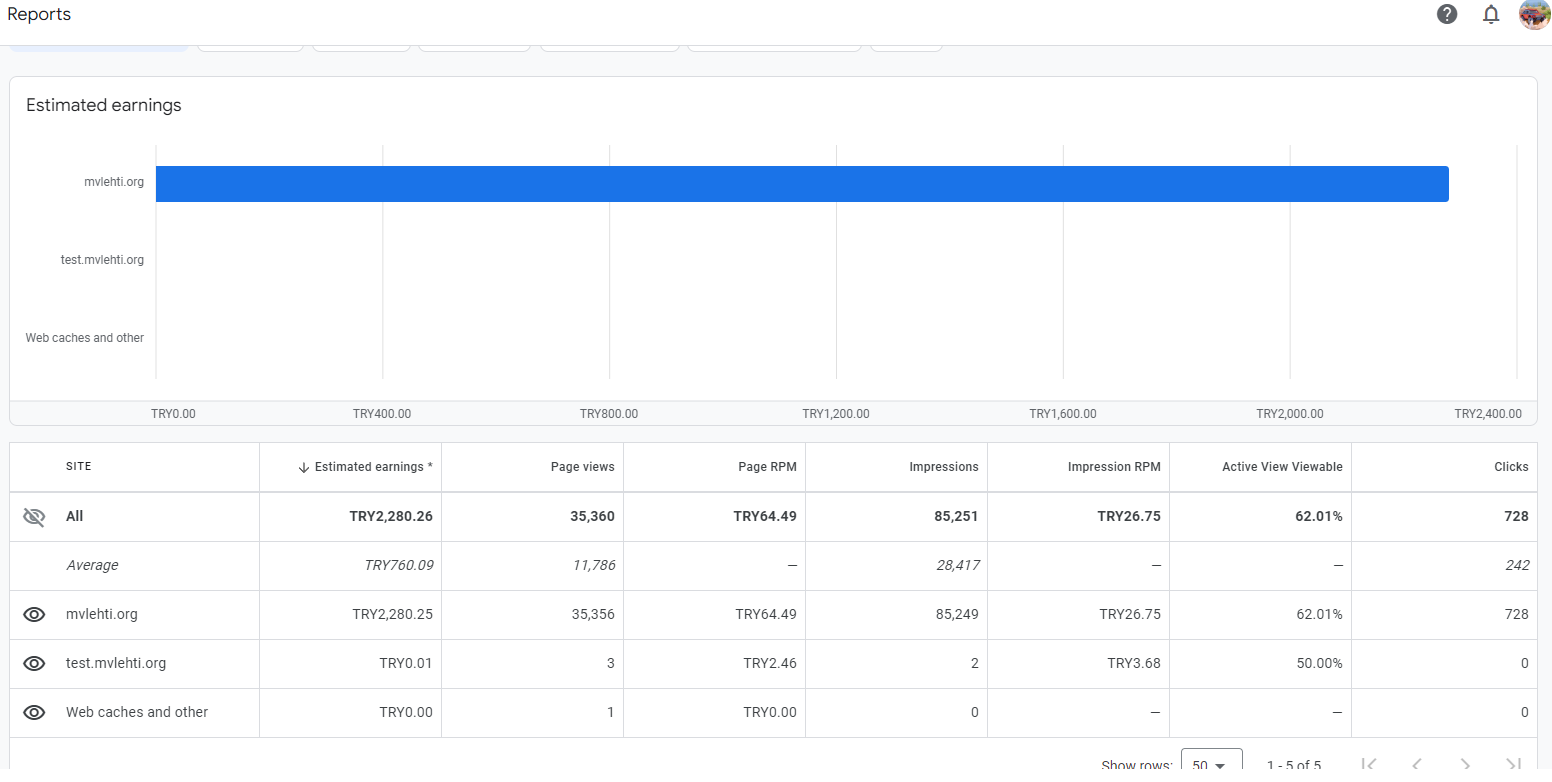The width and height of the screenshot is (1552, 782).
Task: Sort by the Page views column header
Action: click(x=583, y=467)
